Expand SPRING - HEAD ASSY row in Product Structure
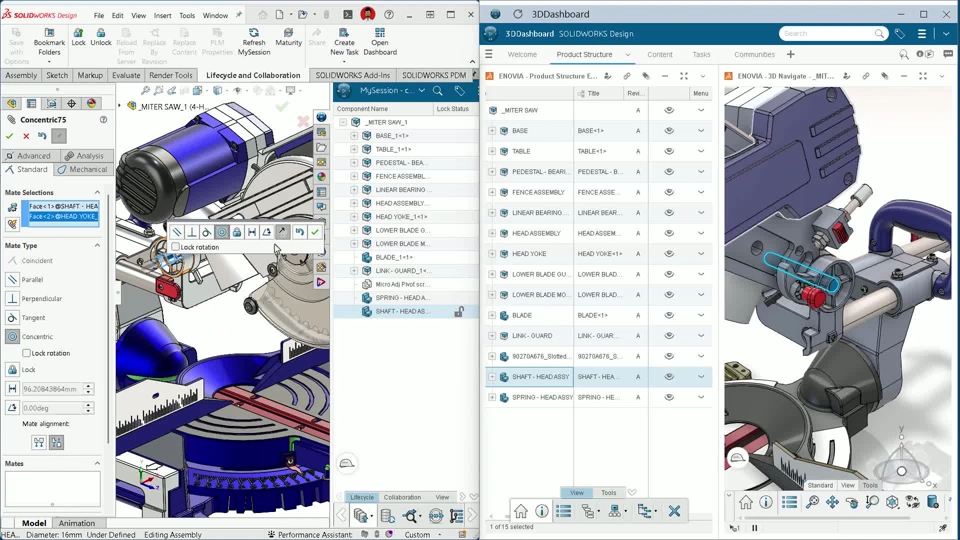 click(492, 397)
